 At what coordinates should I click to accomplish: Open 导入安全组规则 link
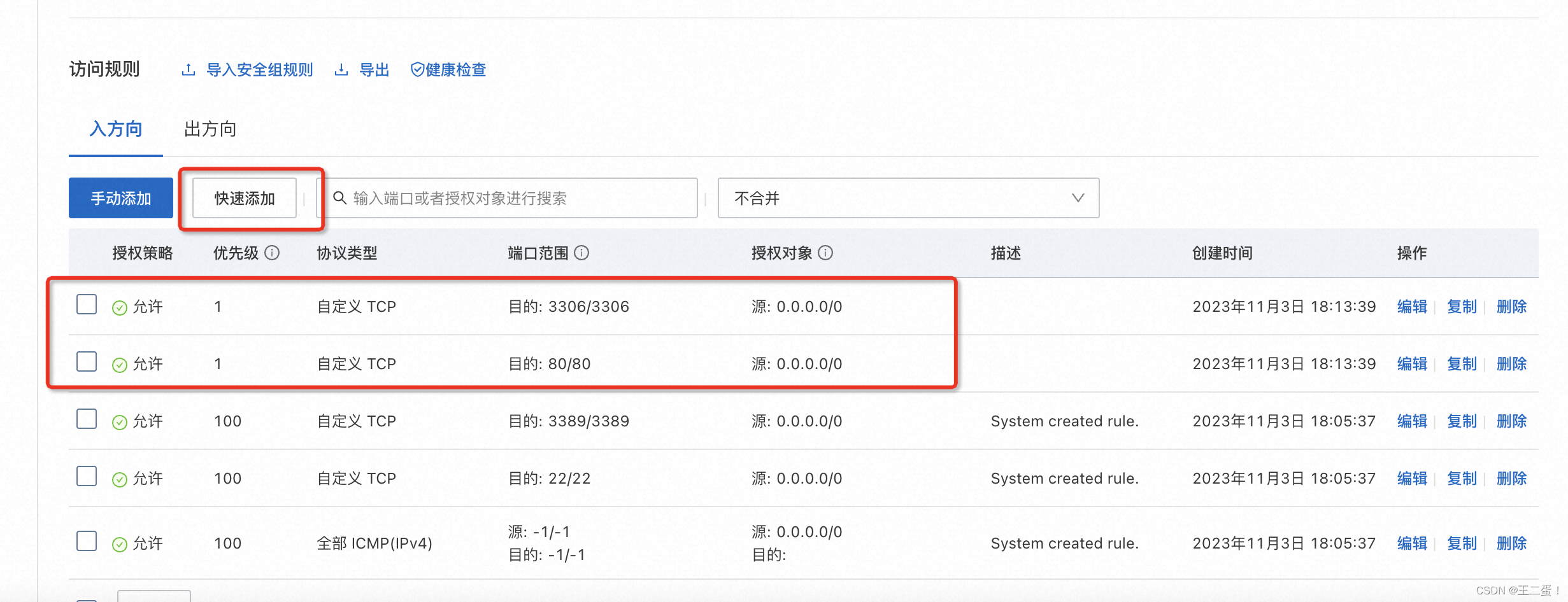(x=260, y=70)
